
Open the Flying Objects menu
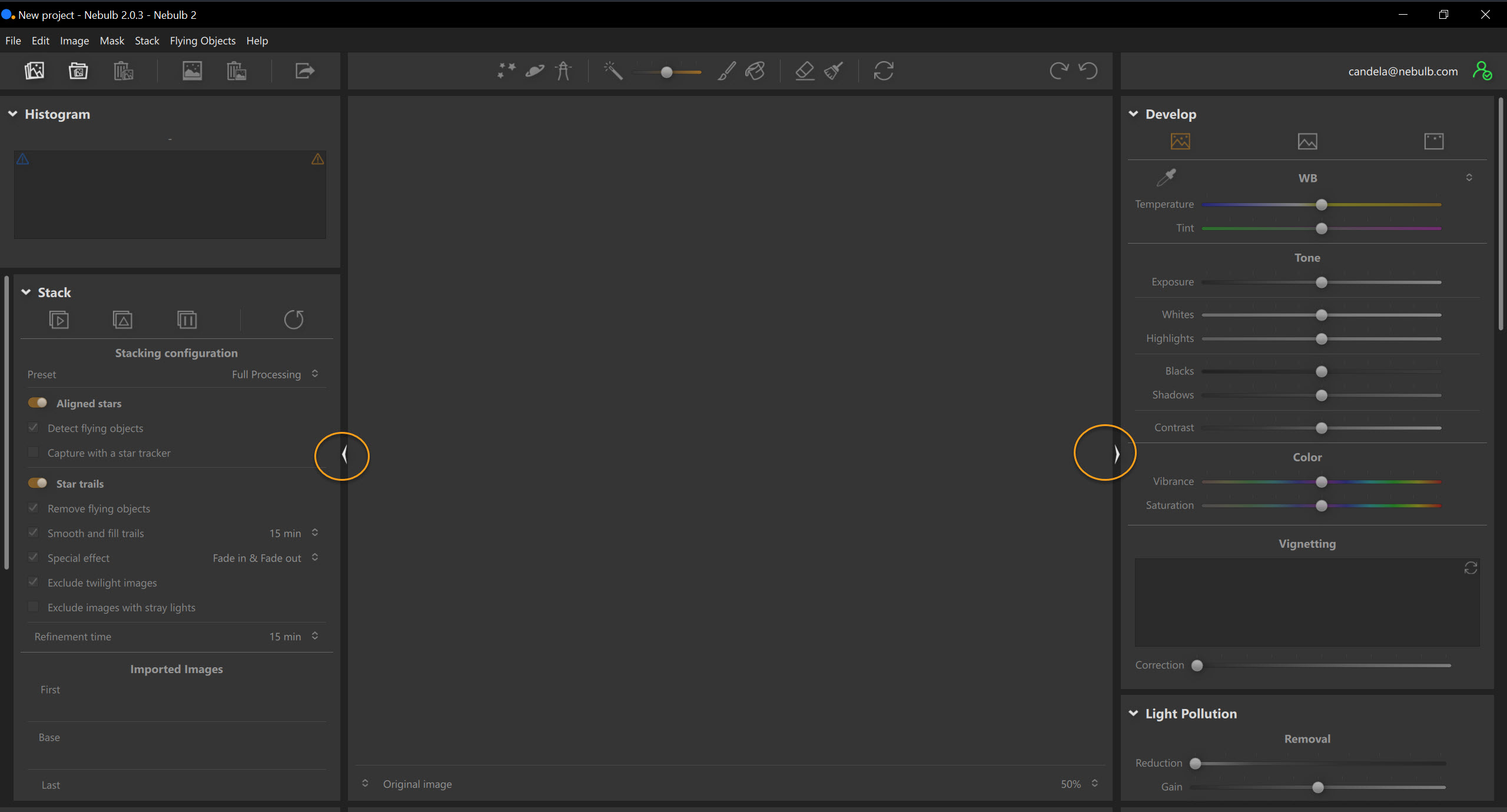coord(203,41)
